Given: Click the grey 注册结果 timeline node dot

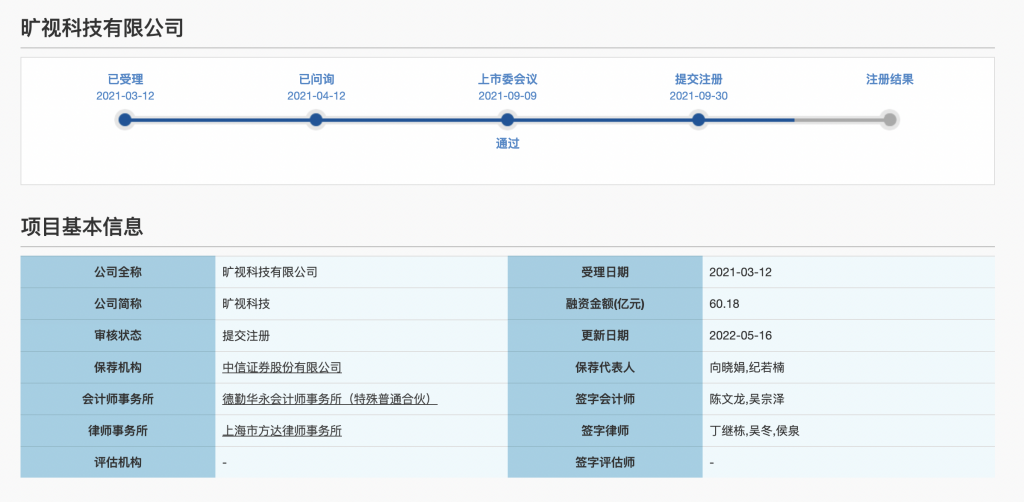Looking at the screenshot, I should [889, 120].
